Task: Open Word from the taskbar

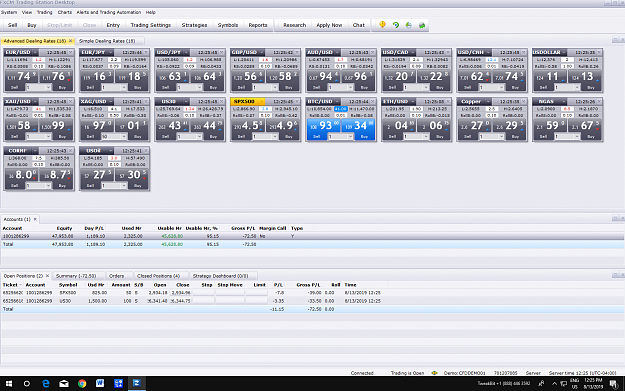Action: (x=100, y=383)
